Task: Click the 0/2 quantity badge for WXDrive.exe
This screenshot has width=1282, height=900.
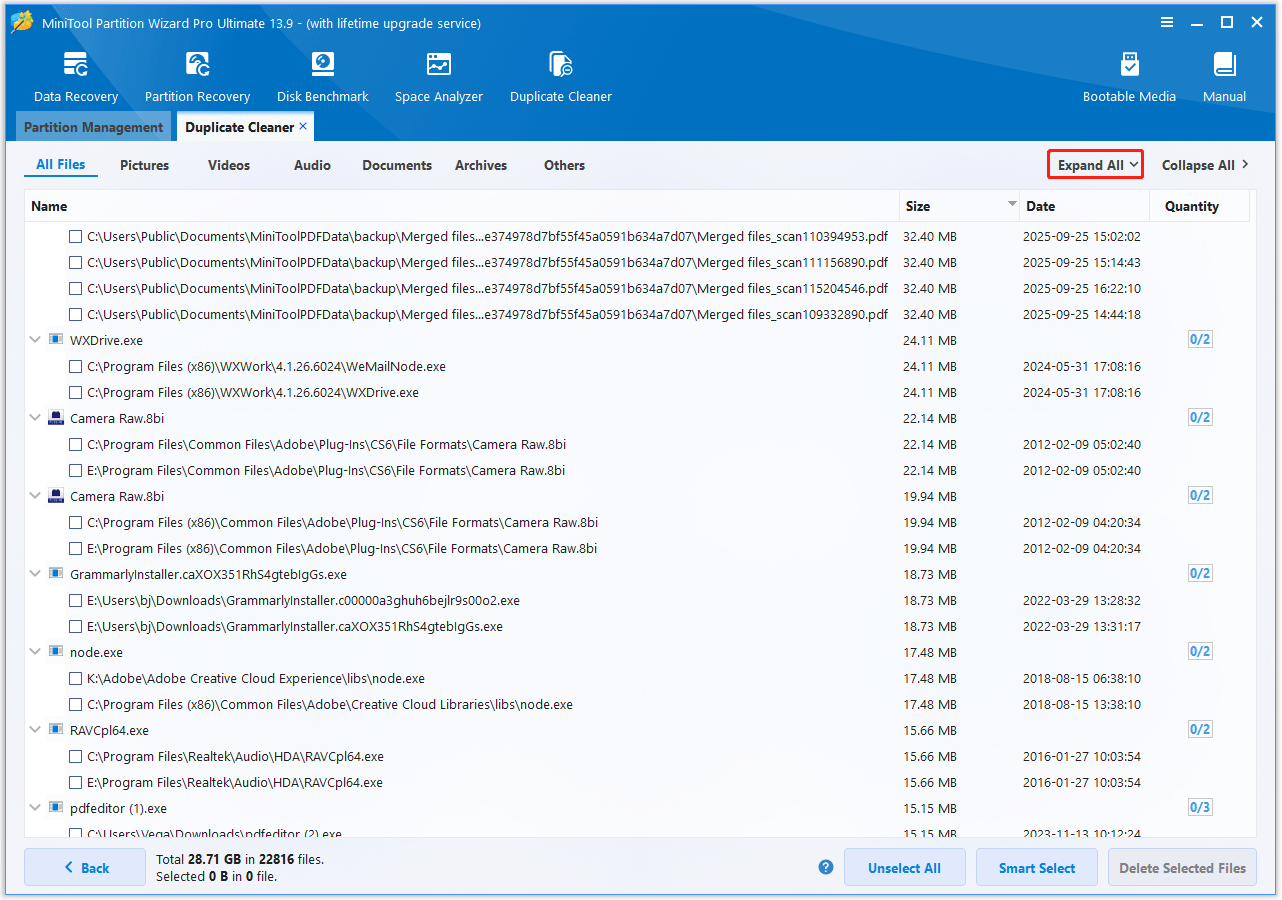Action: 1200,340
